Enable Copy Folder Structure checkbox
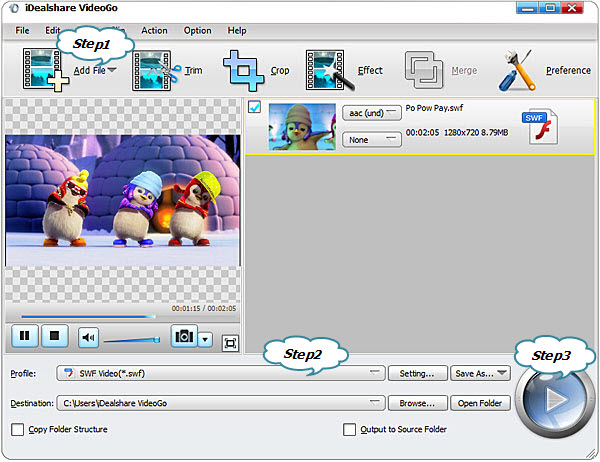Viewport: 600px width, 462px height. pyautogui.click(x=18, y=429)
